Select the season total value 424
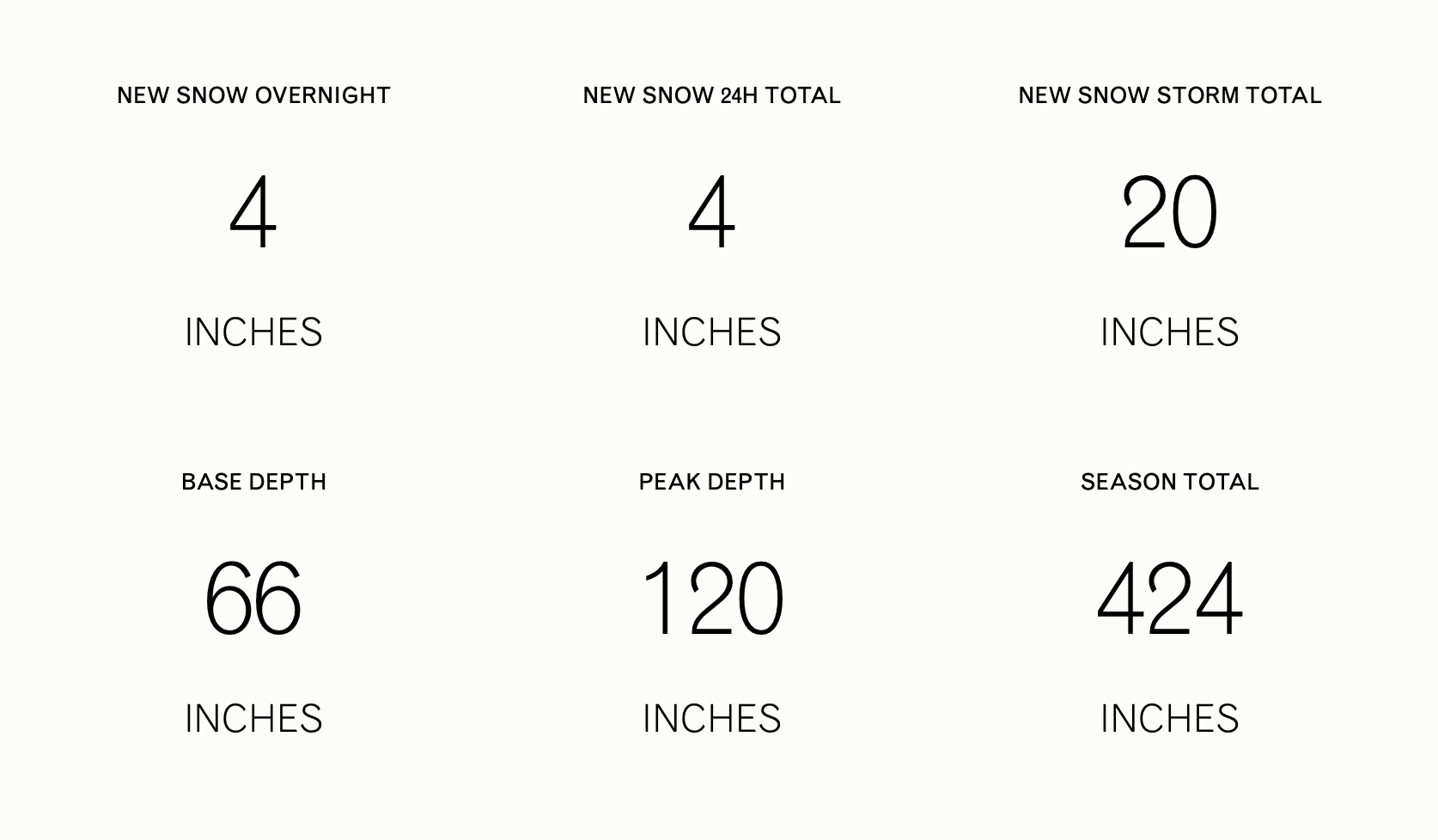Image resolution: width=1438 pixels, height=840 pixels. (1170, 599)
